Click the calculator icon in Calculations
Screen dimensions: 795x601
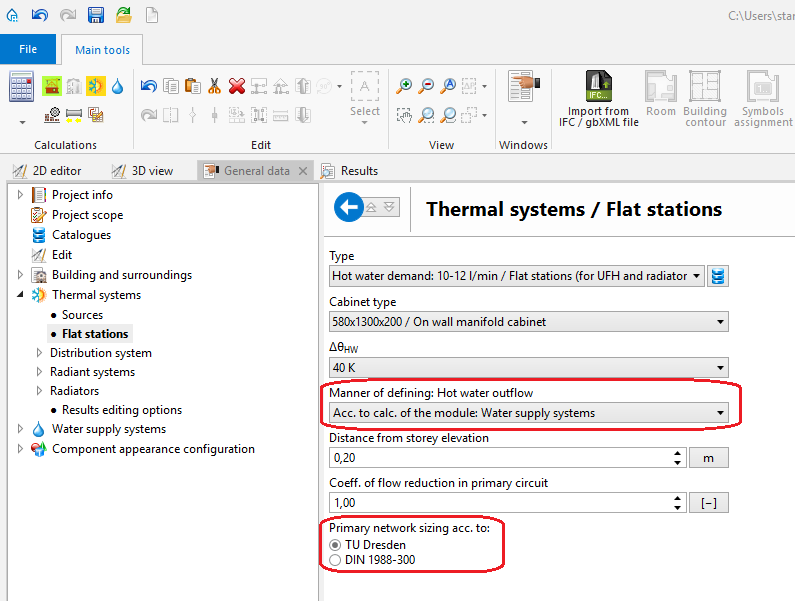(22, 87)
